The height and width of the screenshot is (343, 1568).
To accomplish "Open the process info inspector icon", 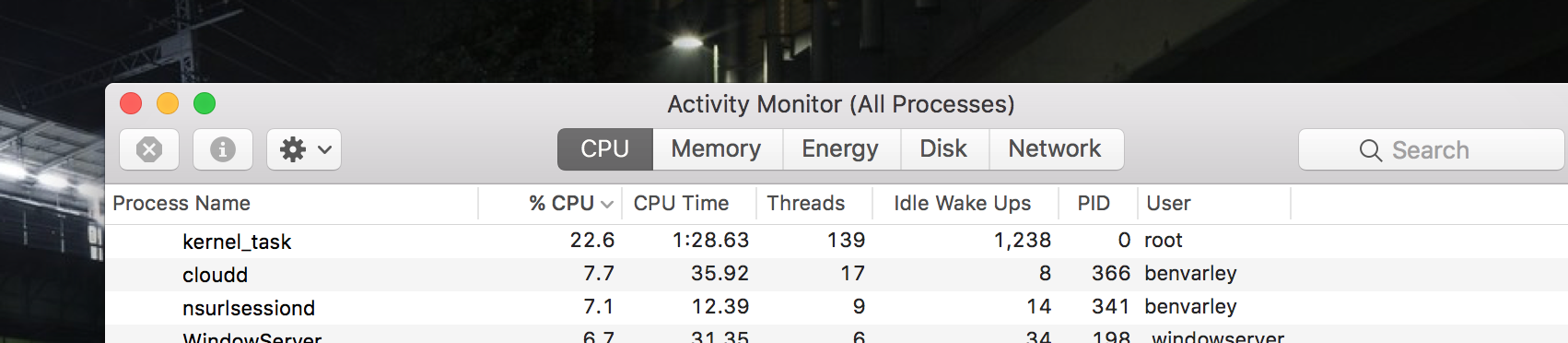I will (x=223, y=149).
